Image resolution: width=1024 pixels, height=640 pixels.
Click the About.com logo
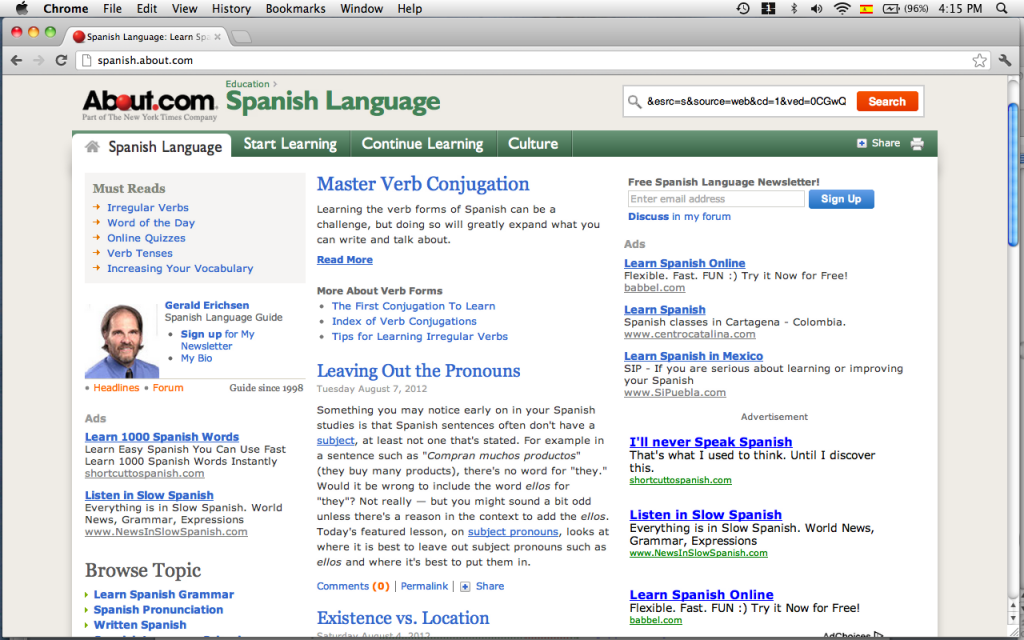pyautogui.click(x=150, y=104)
